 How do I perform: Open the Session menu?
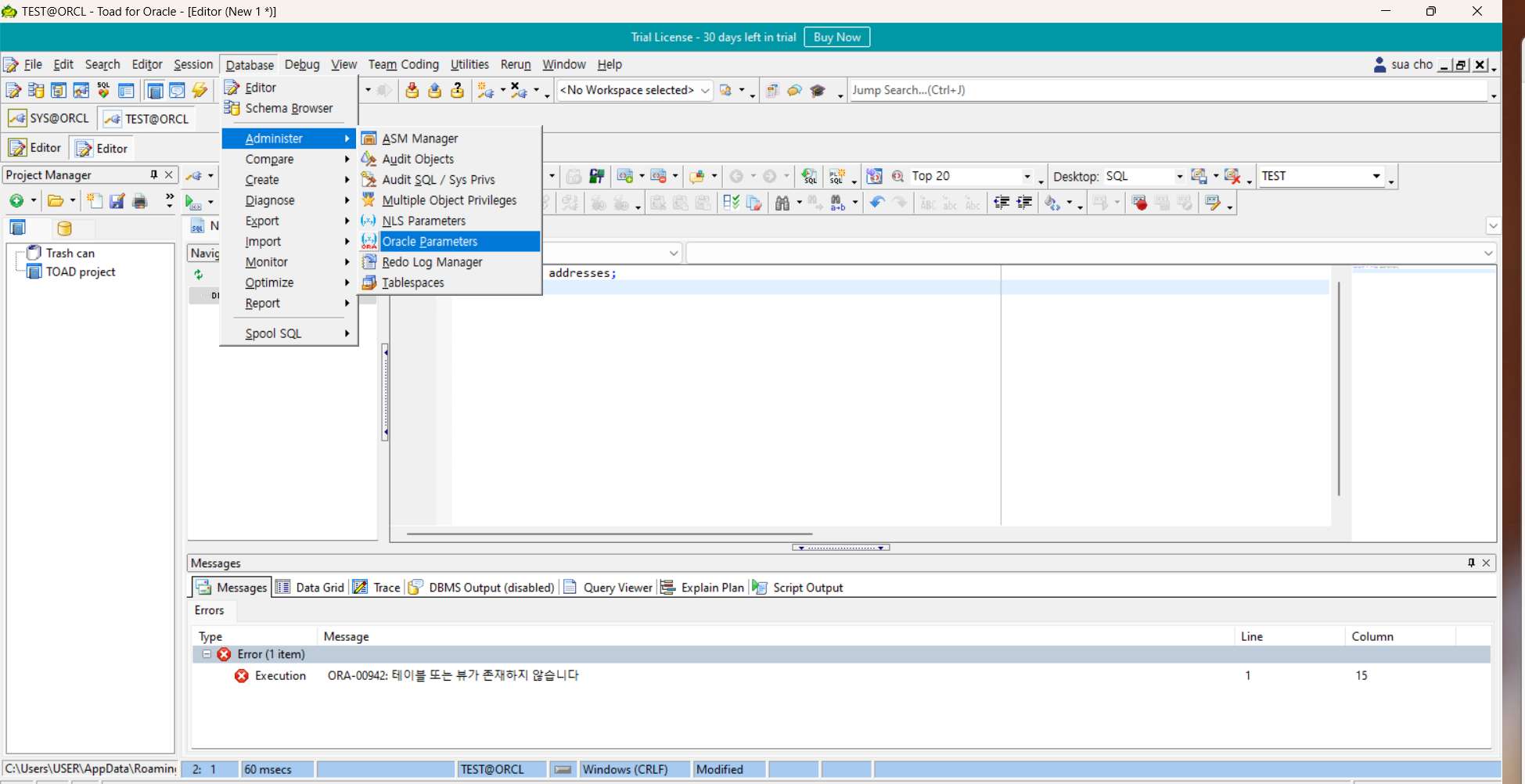[x=193, y=64]
